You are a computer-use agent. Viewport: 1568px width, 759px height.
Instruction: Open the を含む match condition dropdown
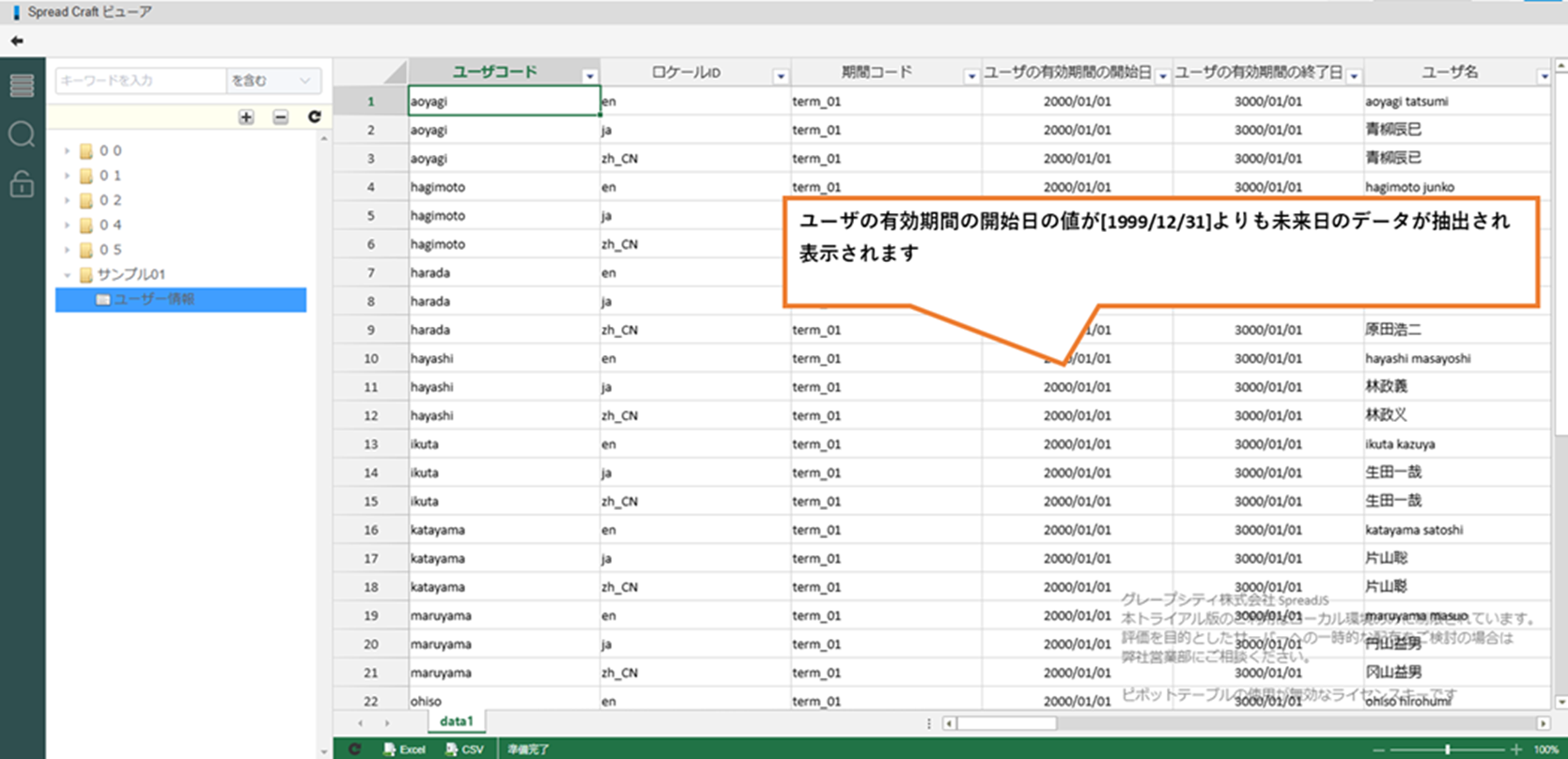[x=272, y=81]
